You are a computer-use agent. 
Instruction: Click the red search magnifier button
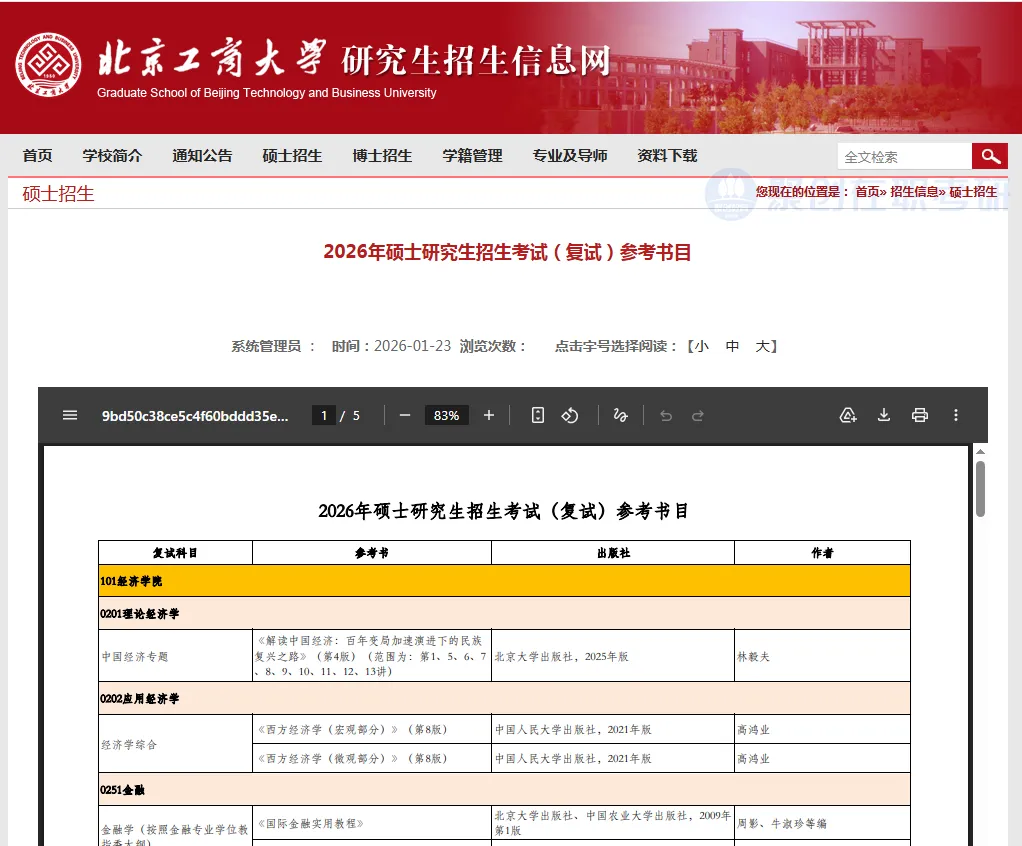tap(990, 156)
